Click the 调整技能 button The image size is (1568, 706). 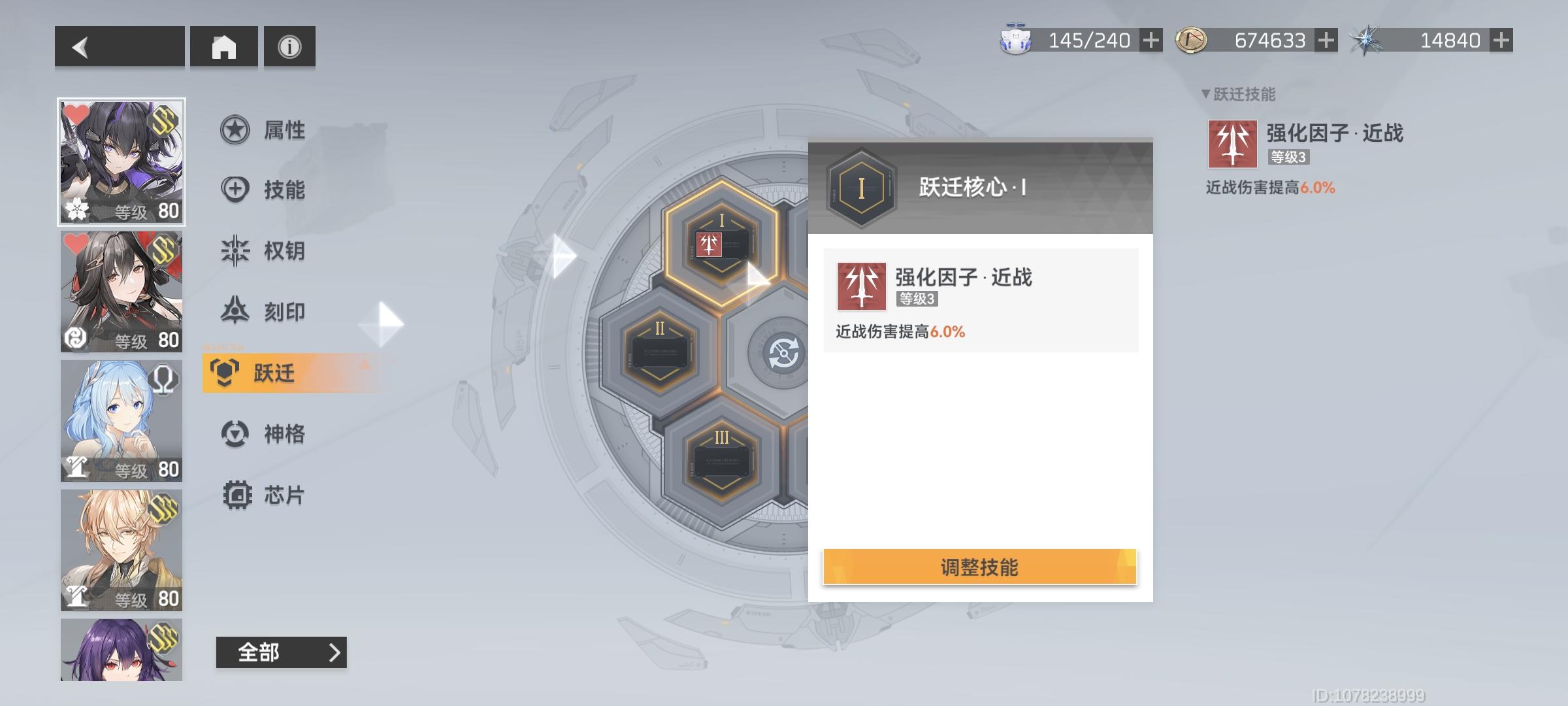coord(980,567)
